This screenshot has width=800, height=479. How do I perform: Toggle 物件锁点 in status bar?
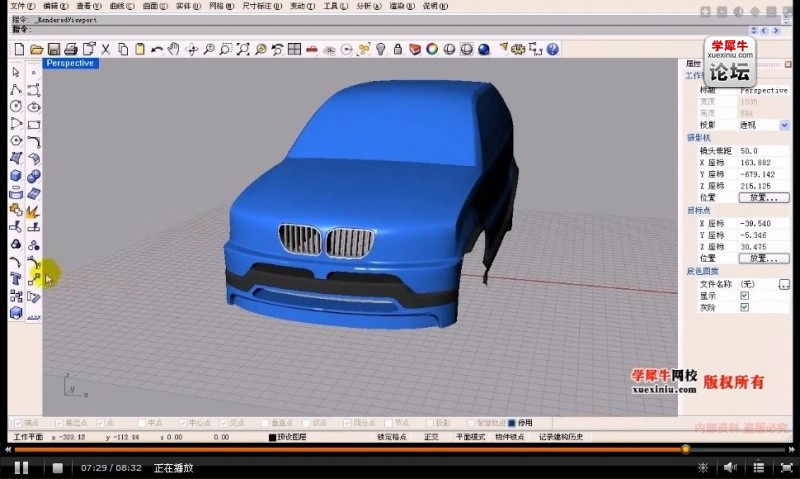pyautogui.click(x=509, y=437)
